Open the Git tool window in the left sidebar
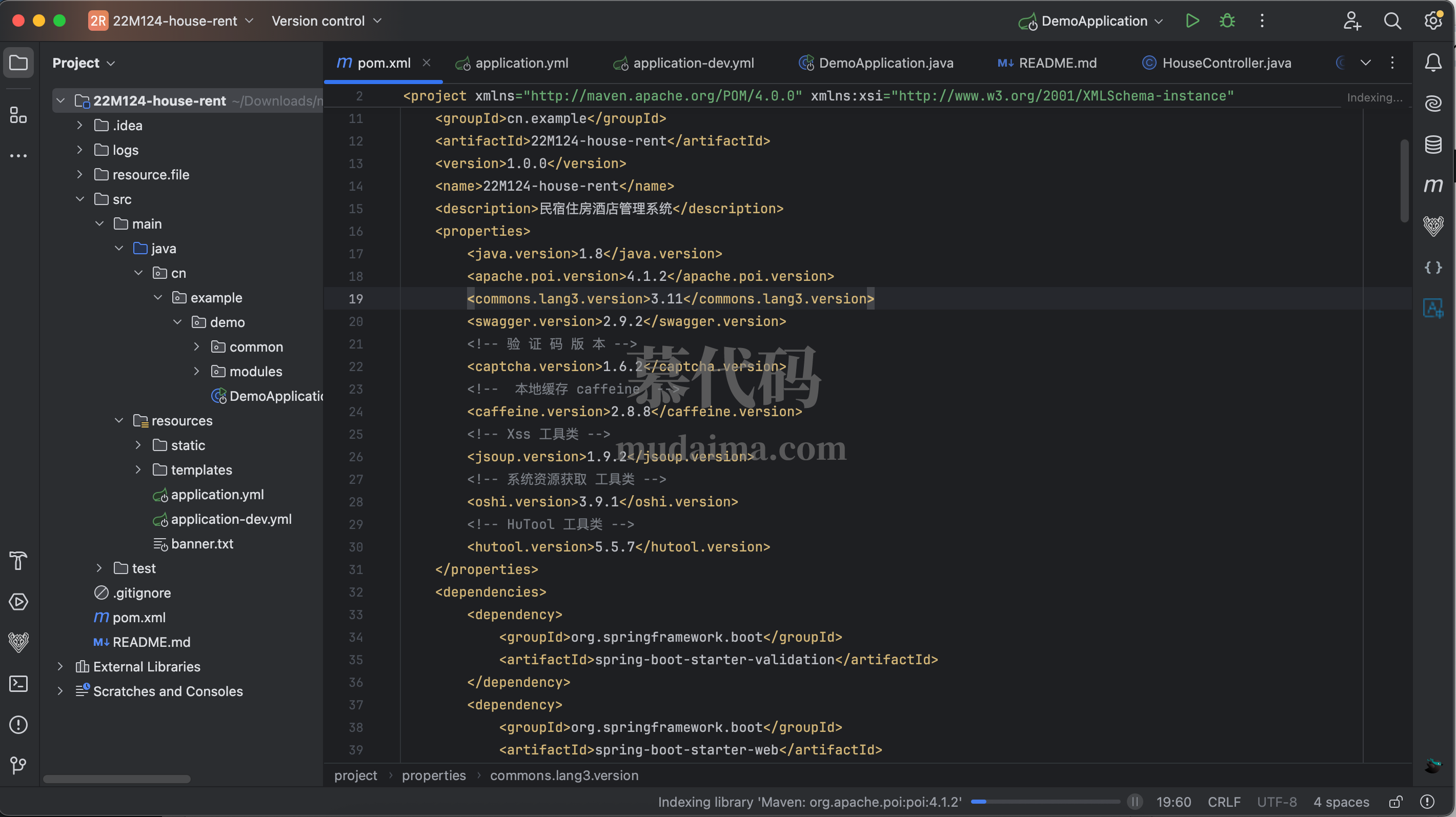Viewport: 1456px width, 817px height. tap(18, 765)
